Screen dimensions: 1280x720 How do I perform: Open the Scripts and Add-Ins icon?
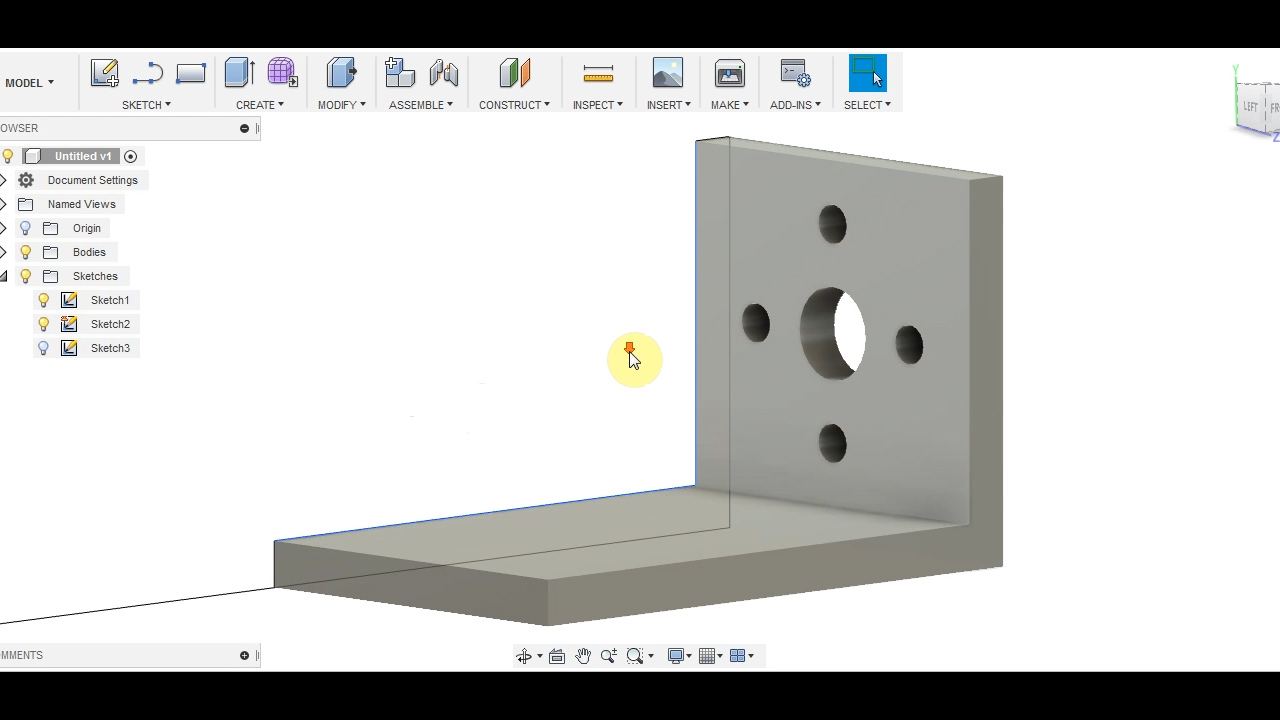tap(795, 73)
